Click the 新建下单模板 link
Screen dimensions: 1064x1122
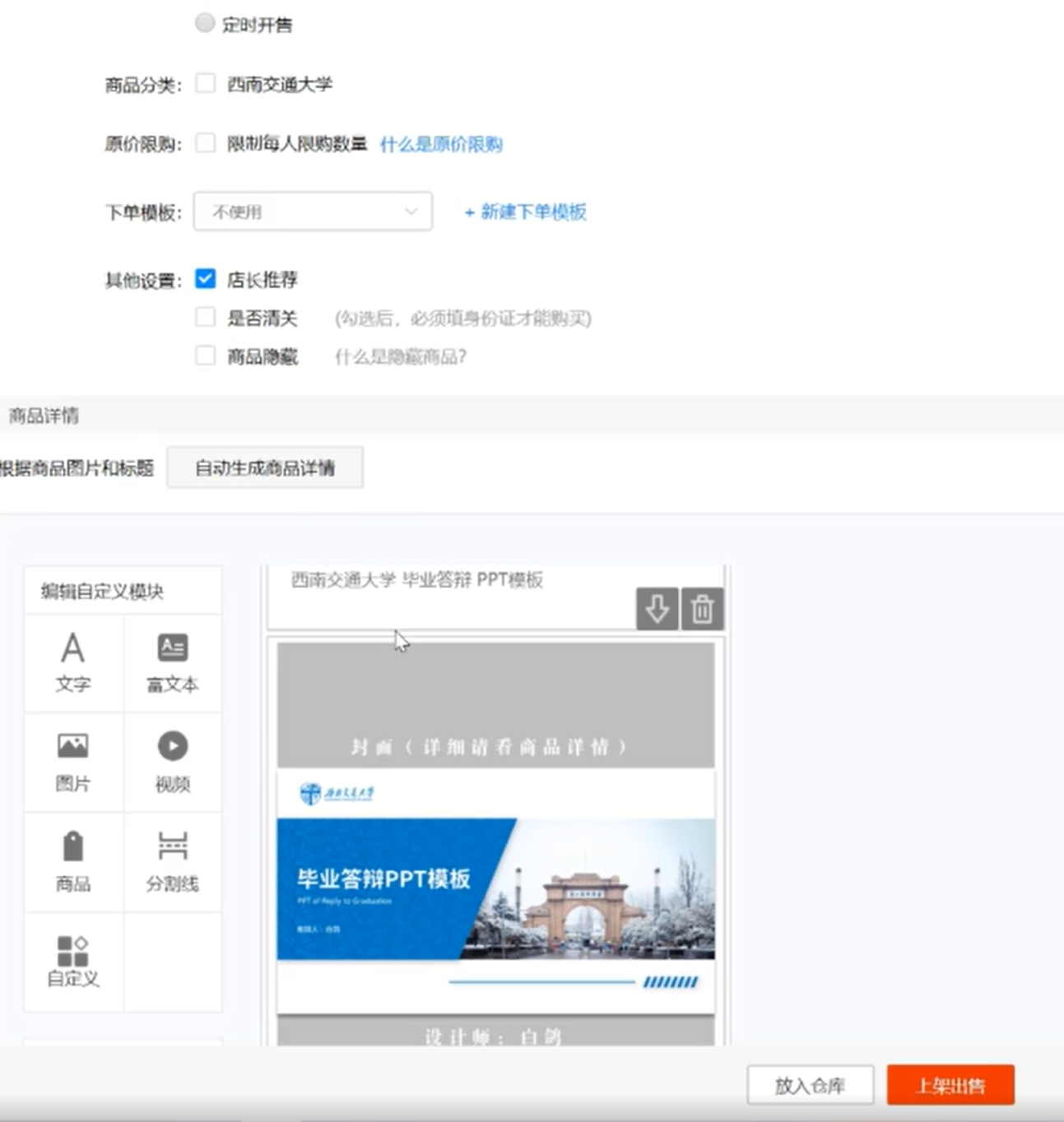[x=525, y=212]
